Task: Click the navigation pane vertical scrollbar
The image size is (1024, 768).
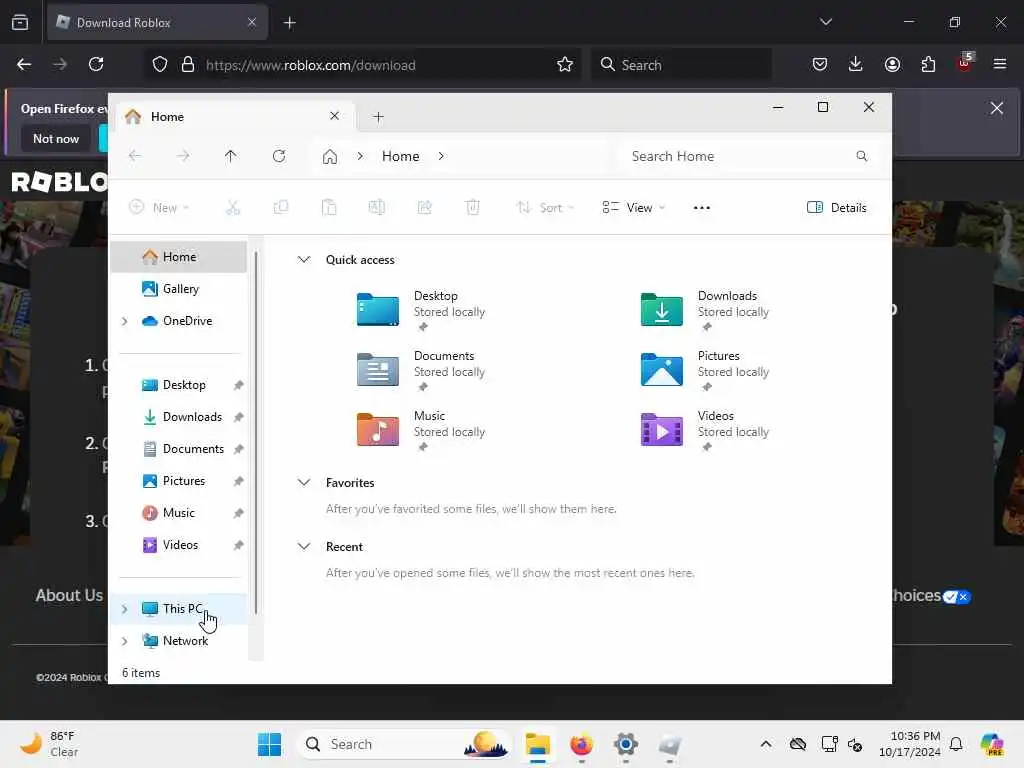Action: click(256, 431)
